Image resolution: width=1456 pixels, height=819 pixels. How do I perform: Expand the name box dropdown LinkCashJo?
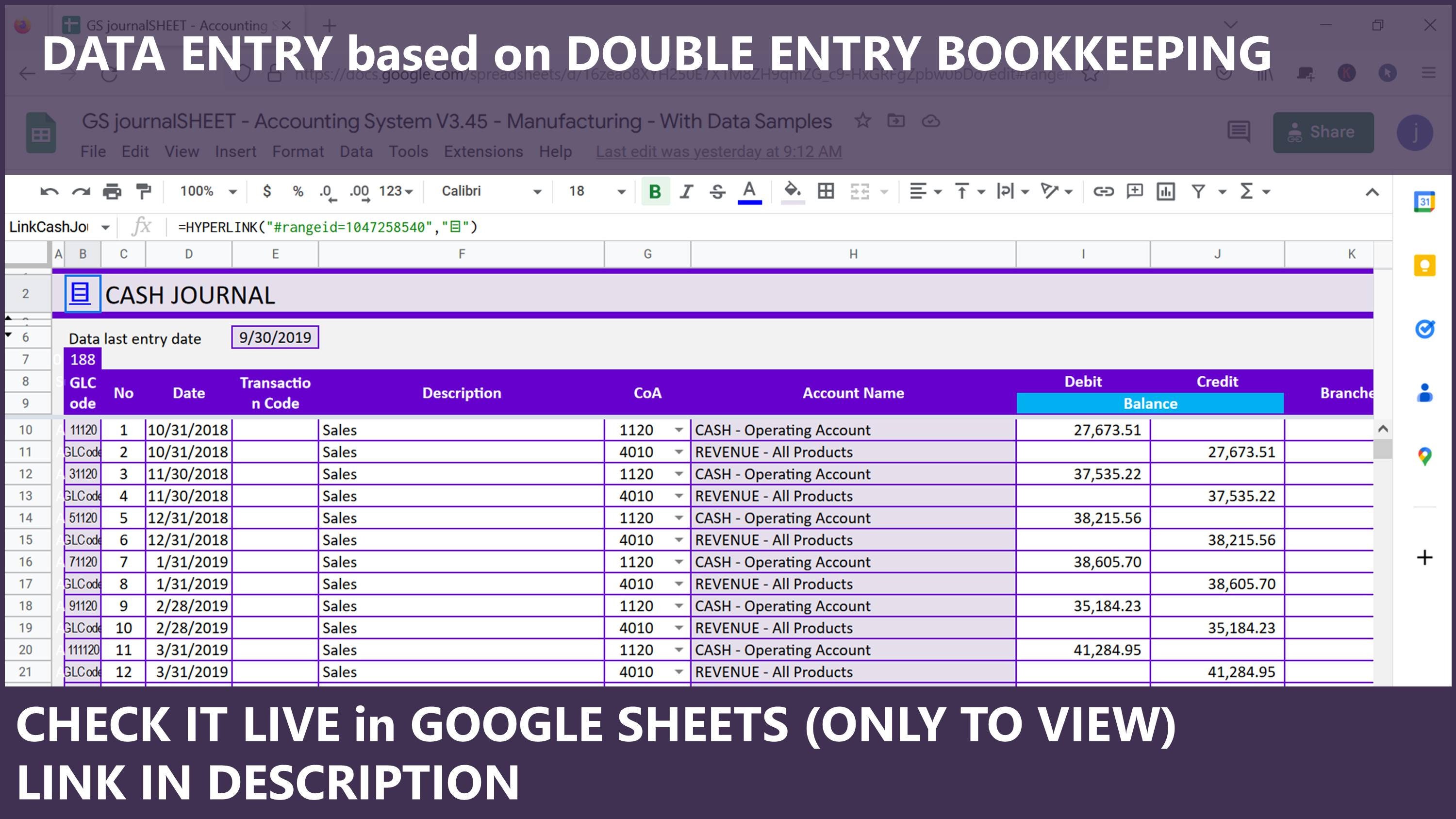tap(106, 227)
